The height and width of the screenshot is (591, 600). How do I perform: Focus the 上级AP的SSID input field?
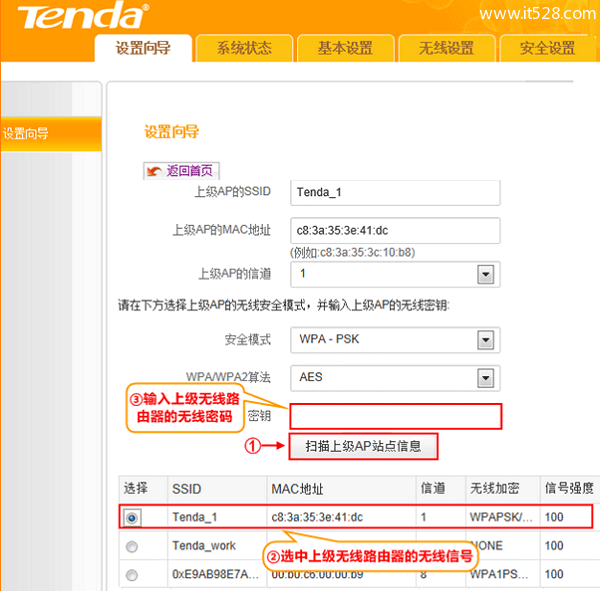tap(395, 193)
